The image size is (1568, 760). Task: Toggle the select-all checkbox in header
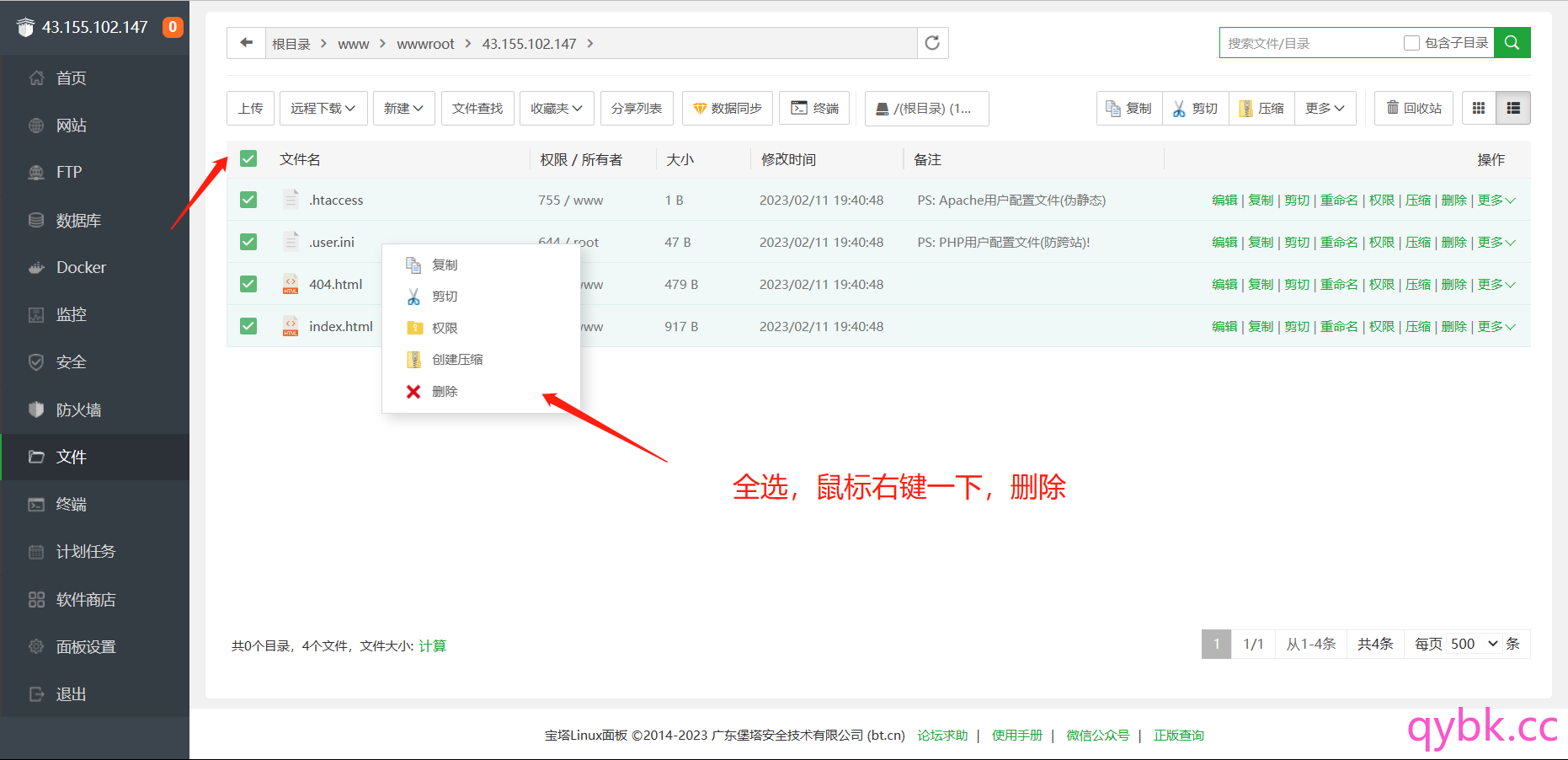[x=248, y=158]
